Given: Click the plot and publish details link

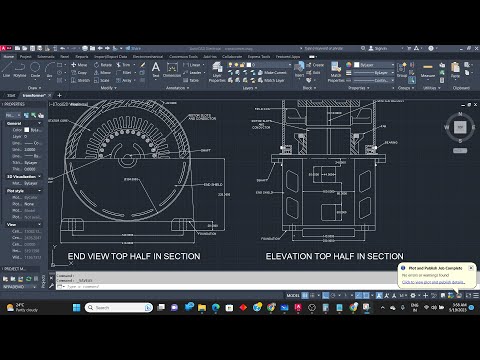Looking at the screenshot, I should coord(433,282).
